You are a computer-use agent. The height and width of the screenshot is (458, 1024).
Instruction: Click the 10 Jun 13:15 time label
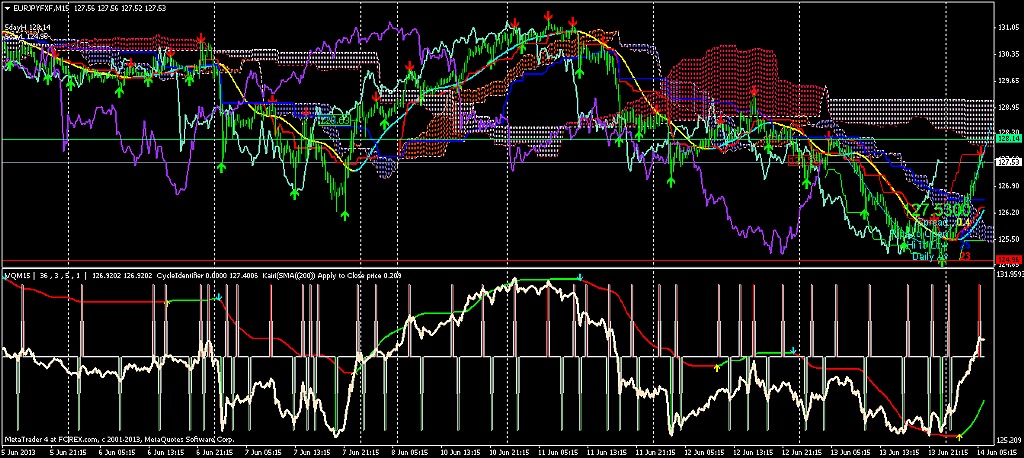(459, 451)
